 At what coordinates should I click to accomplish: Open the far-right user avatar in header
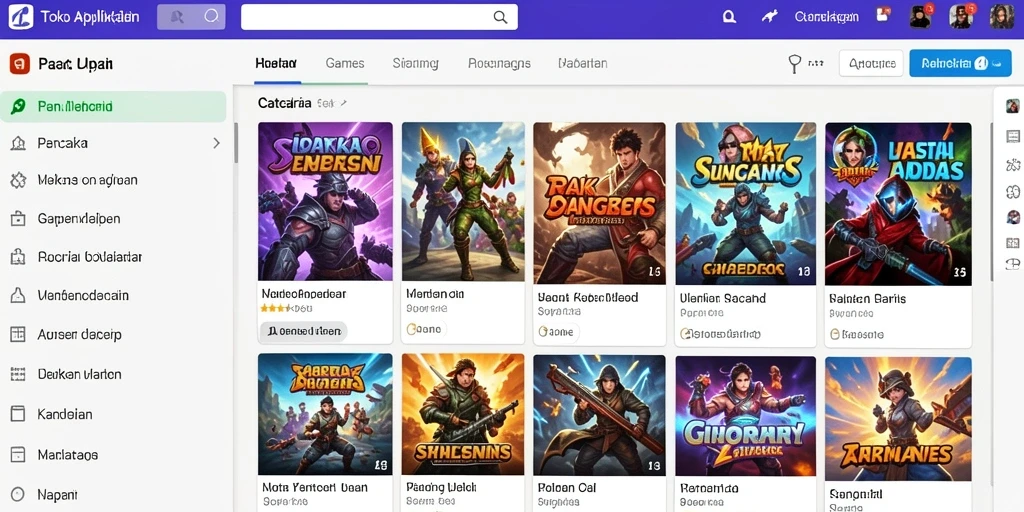(x=1001, y=17)
